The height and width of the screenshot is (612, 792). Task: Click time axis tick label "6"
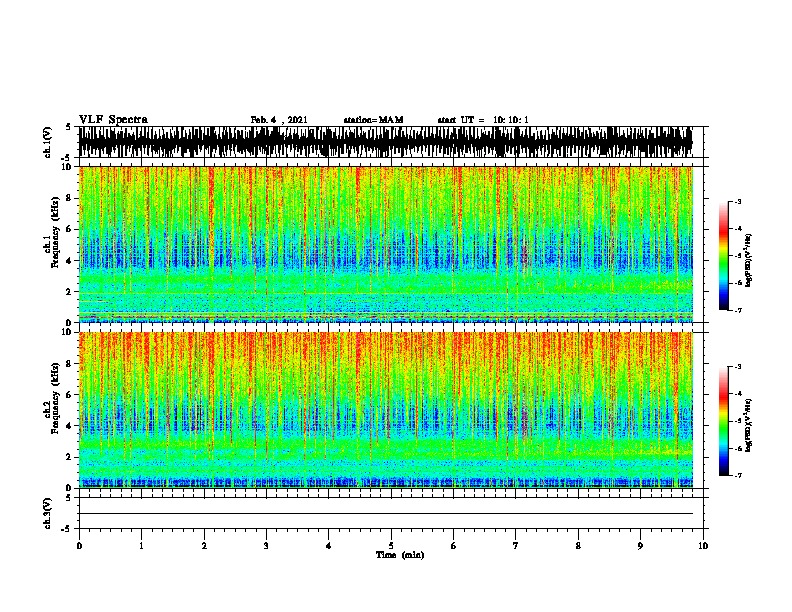454,546
